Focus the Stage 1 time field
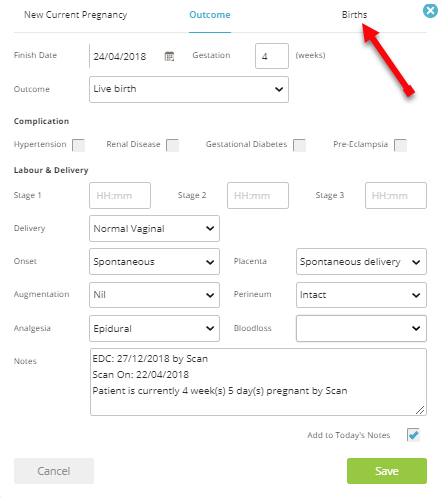The width and height of the screenshot is (440, 497). pyautogui.click(x=120, y=195)
